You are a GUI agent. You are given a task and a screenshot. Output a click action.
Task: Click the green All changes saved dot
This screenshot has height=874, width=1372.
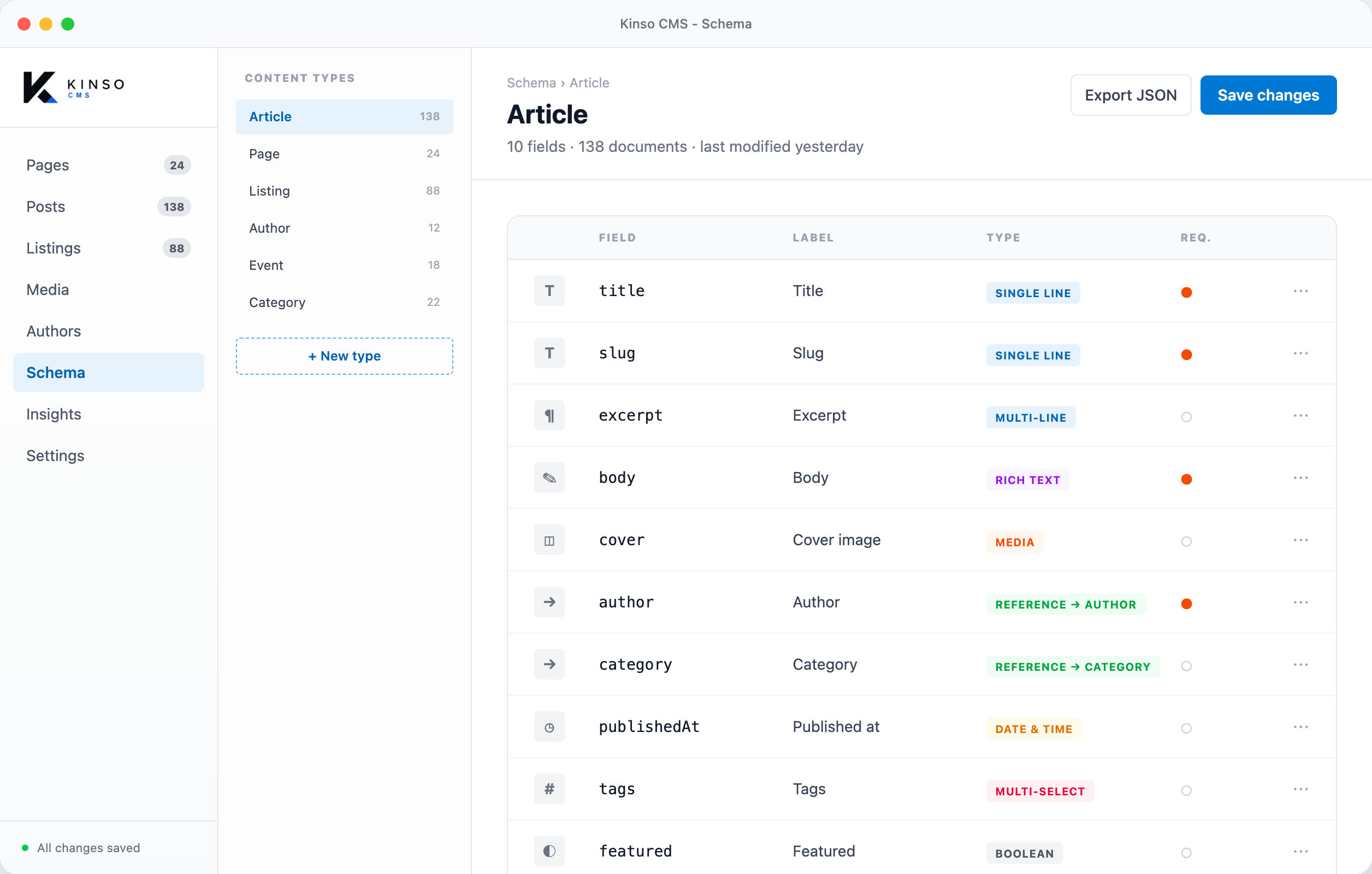(25, 848)
